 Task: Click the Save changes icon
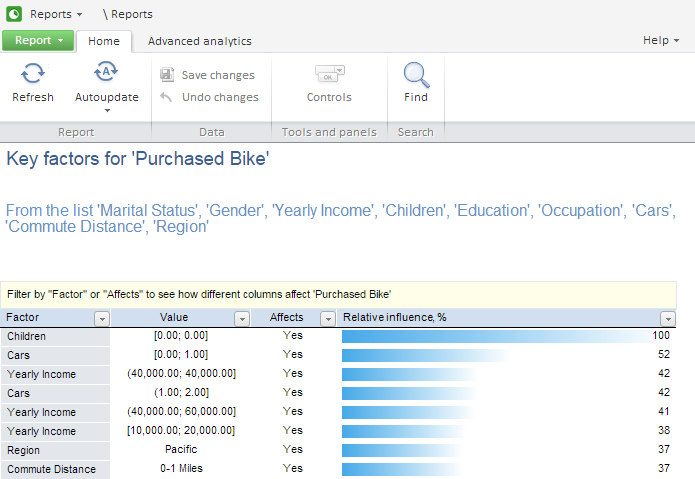(166, 75)
